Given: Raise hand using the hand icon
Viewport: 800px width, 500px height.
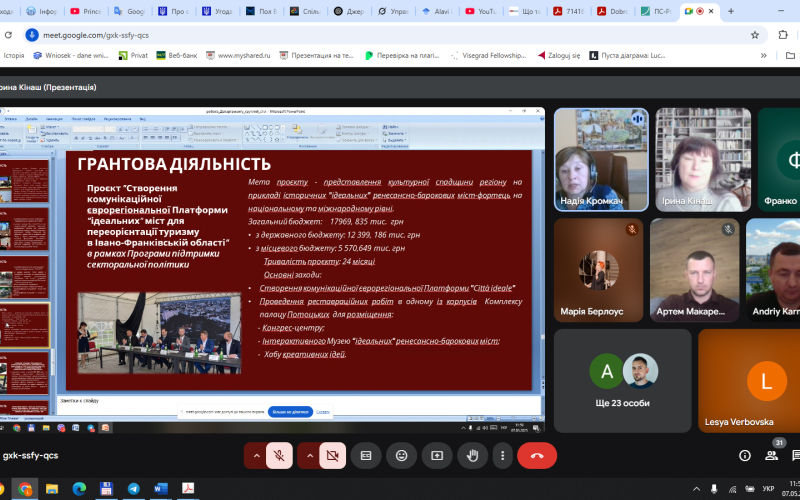Looking at the screenshot, I should pyautogui.click(x=472, y=456).
